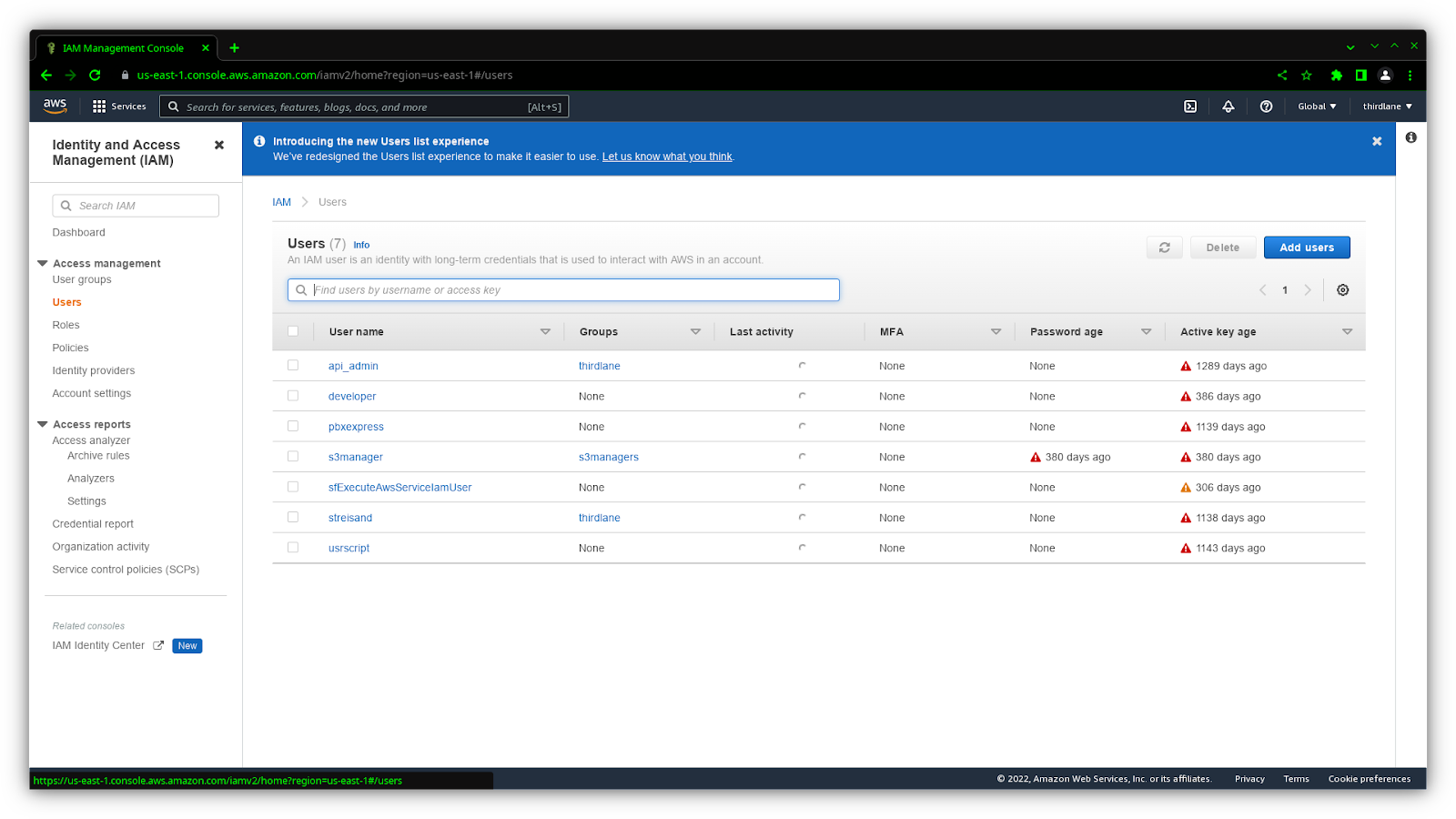Open the browser three-dot menu

tap(1410, 76)
